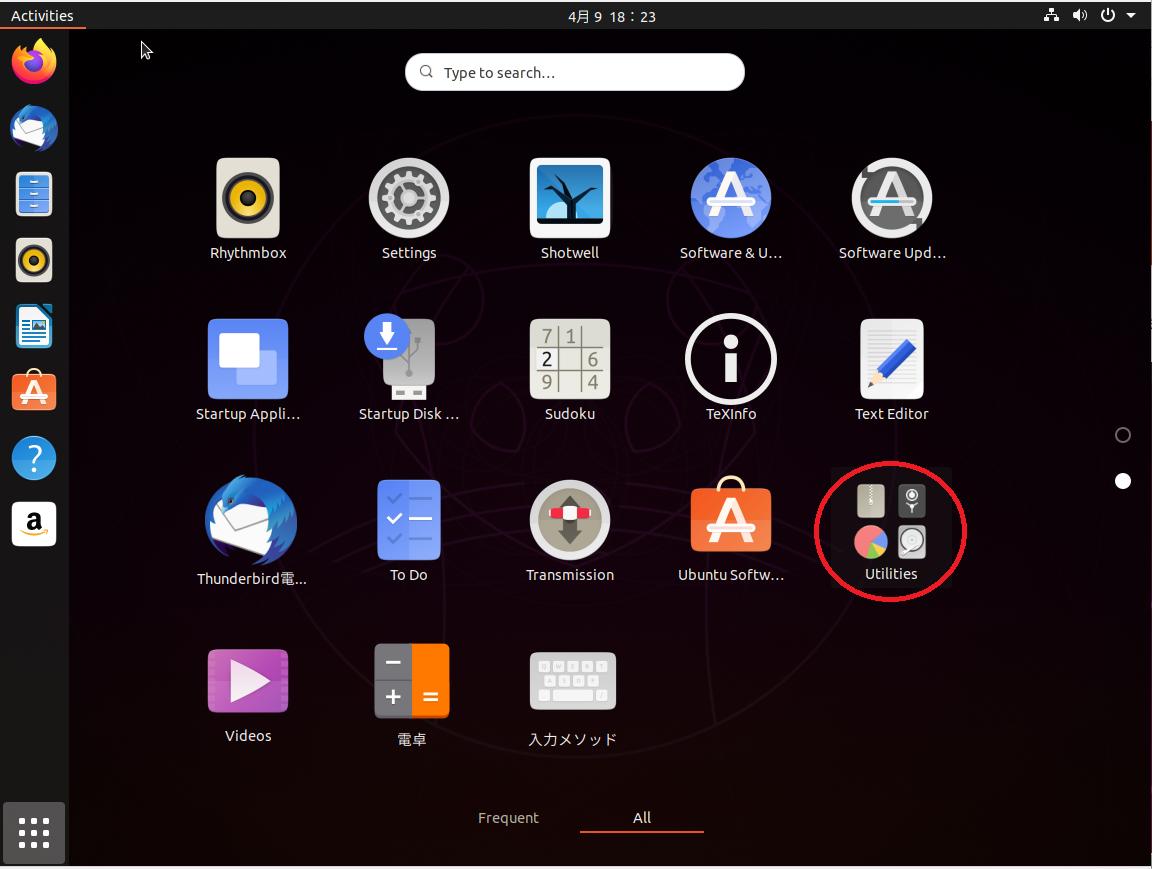1152x869 pixels.
Task: Launch Startup Disk Creator
Action: point(408,369)
